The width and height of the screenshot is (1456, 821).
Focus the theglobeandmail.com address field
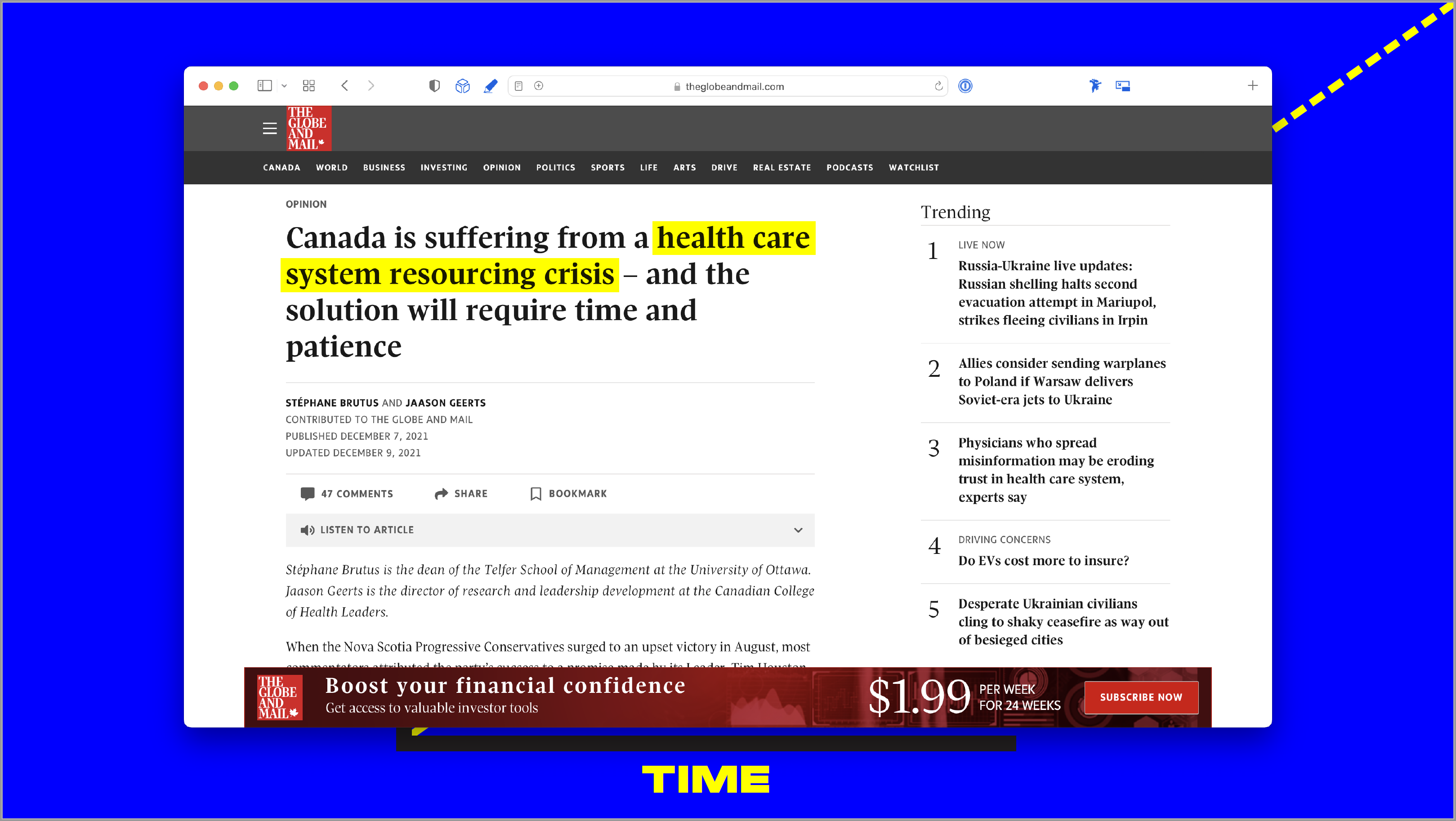[728, 86]
